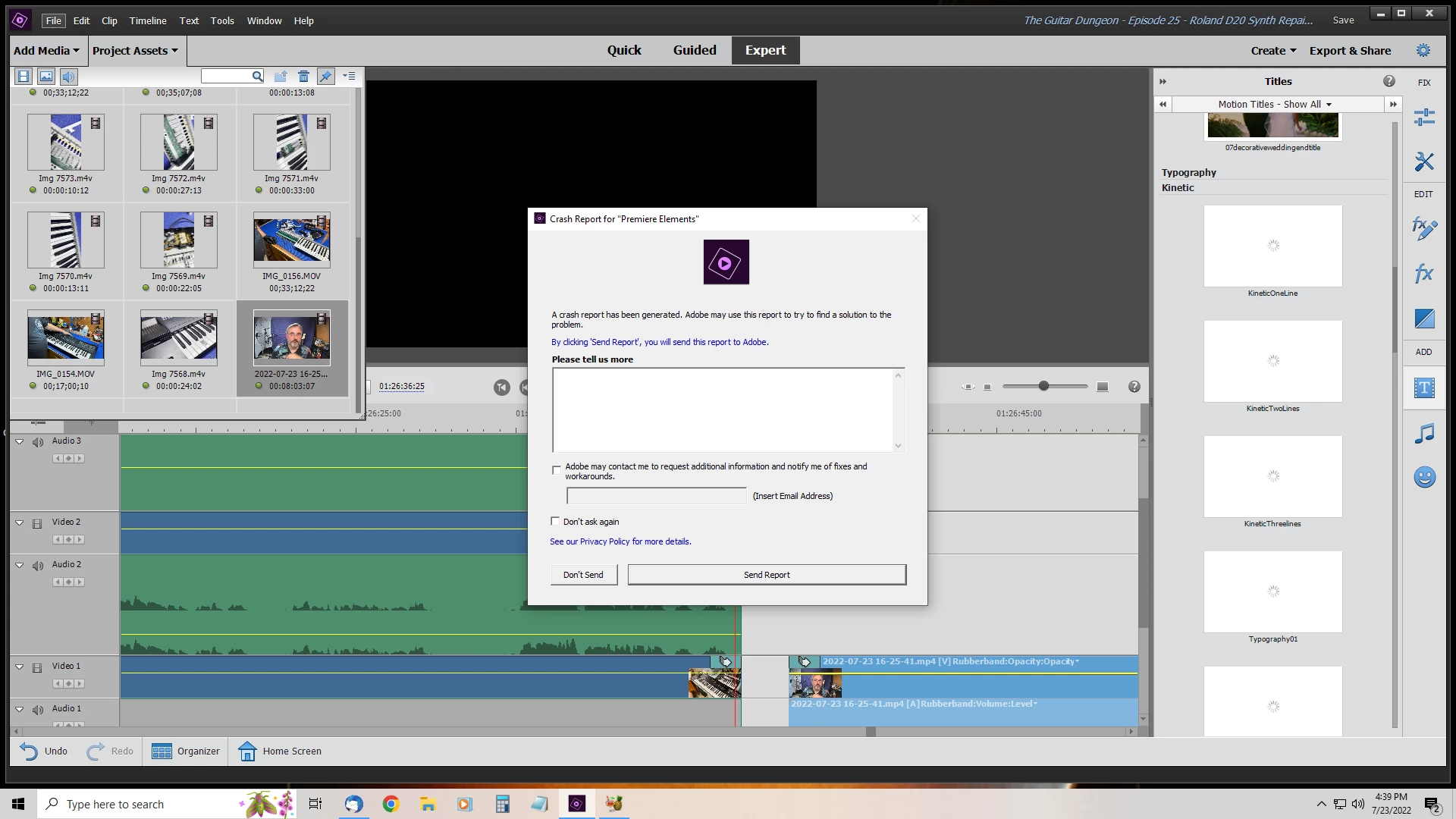This screenshot has height=819, width=1456.
Task: Expand the Add Media dropdown
Action: pyautogui.click(x=46, y=51)
